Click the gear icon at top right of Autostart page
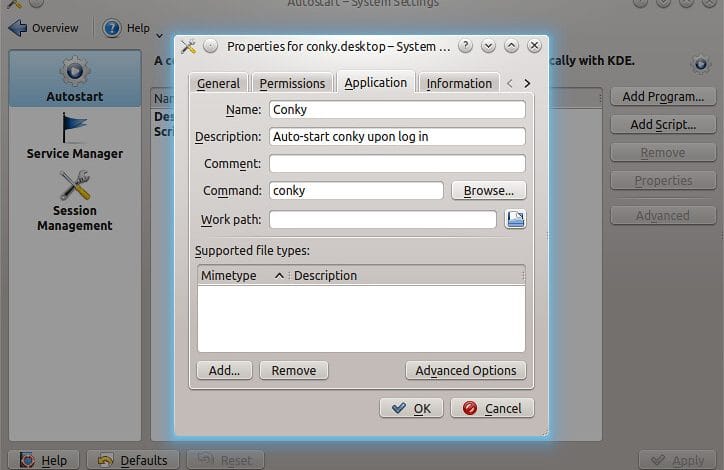Screen dimensions: 724x470 tap(700, 64)
